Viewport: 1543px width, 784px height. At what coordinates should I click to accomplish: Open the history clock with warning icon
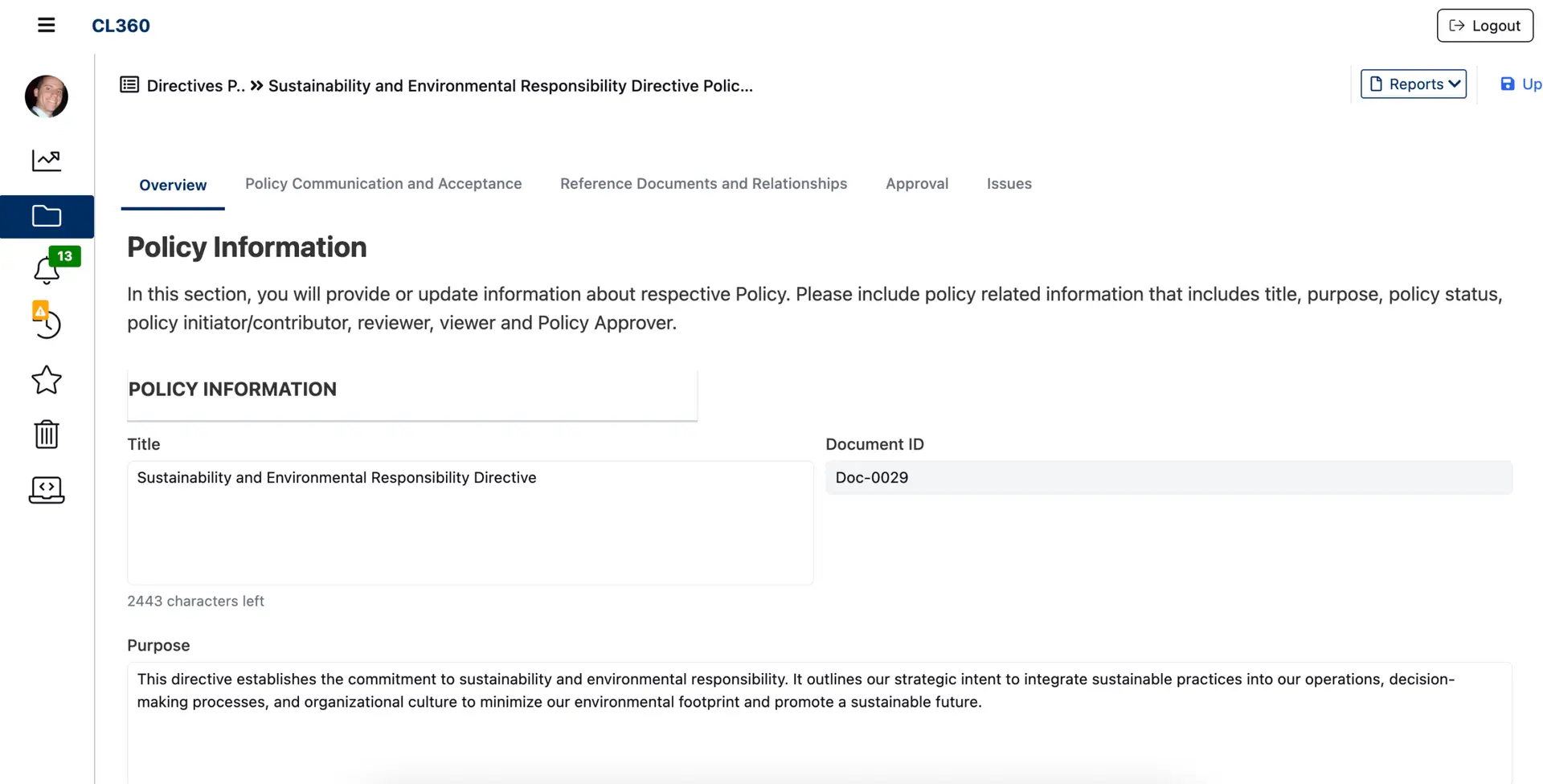tap(47, 322)
